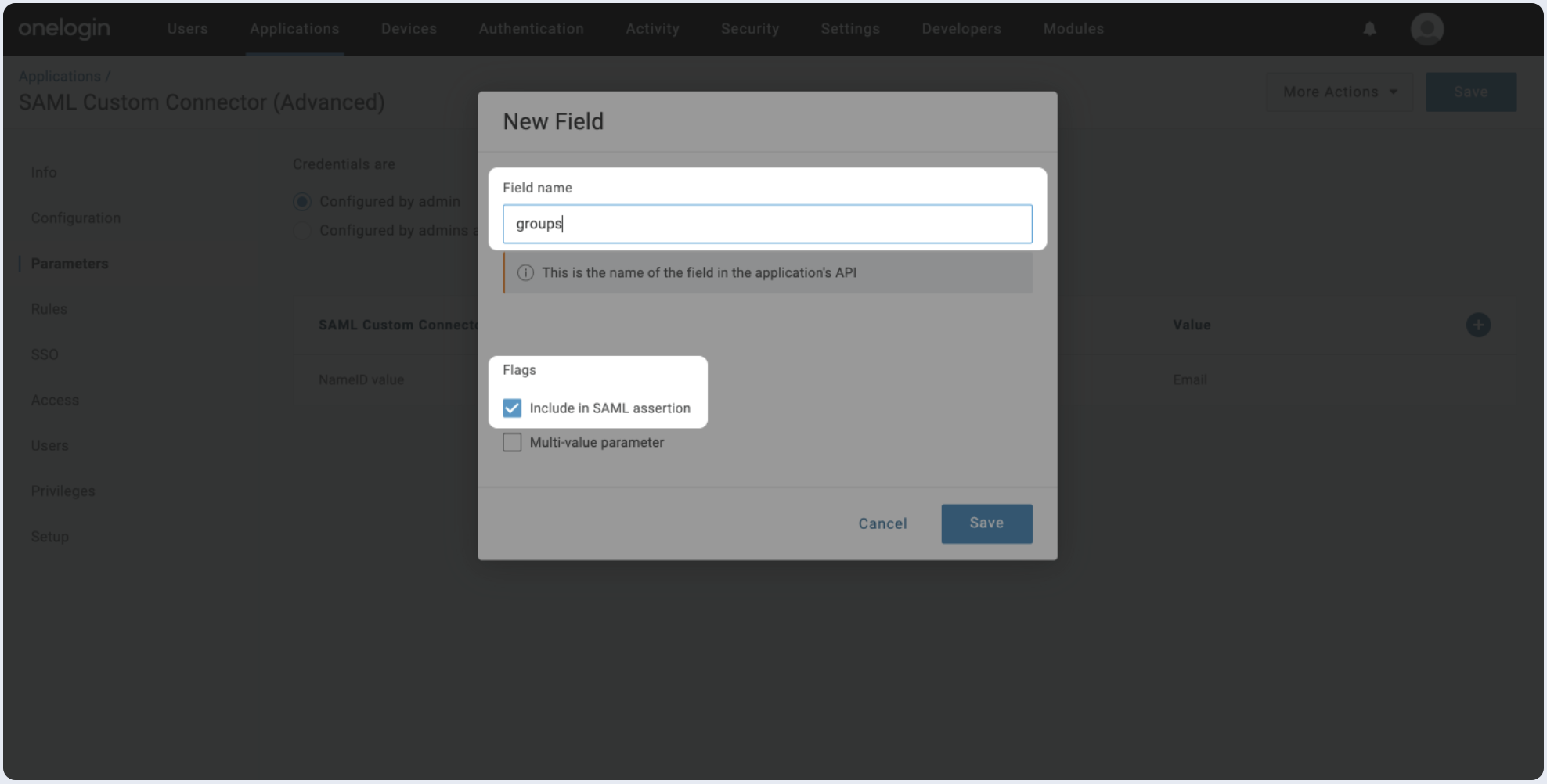Screen dimensions: 1547x784
Task: Click the plus icon to add parameter
Action: (x=1477, y=325)
